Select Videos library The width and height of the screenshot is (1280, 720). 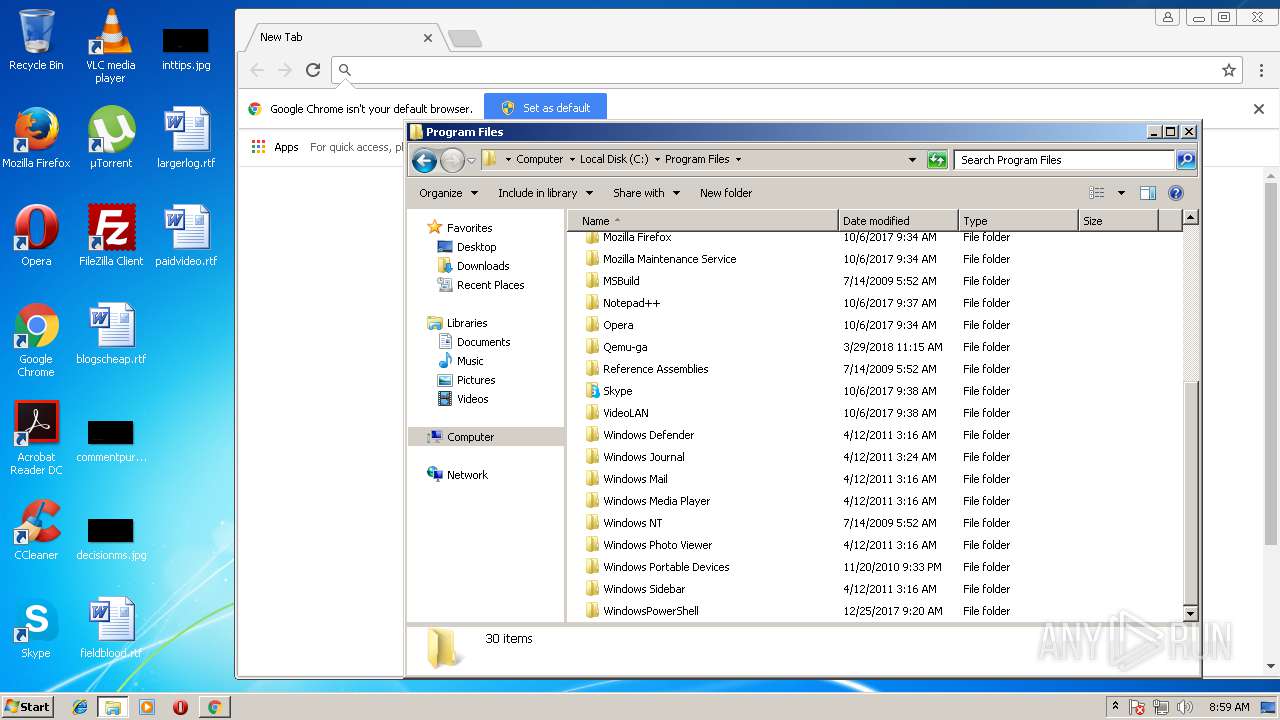coord(472,399)
